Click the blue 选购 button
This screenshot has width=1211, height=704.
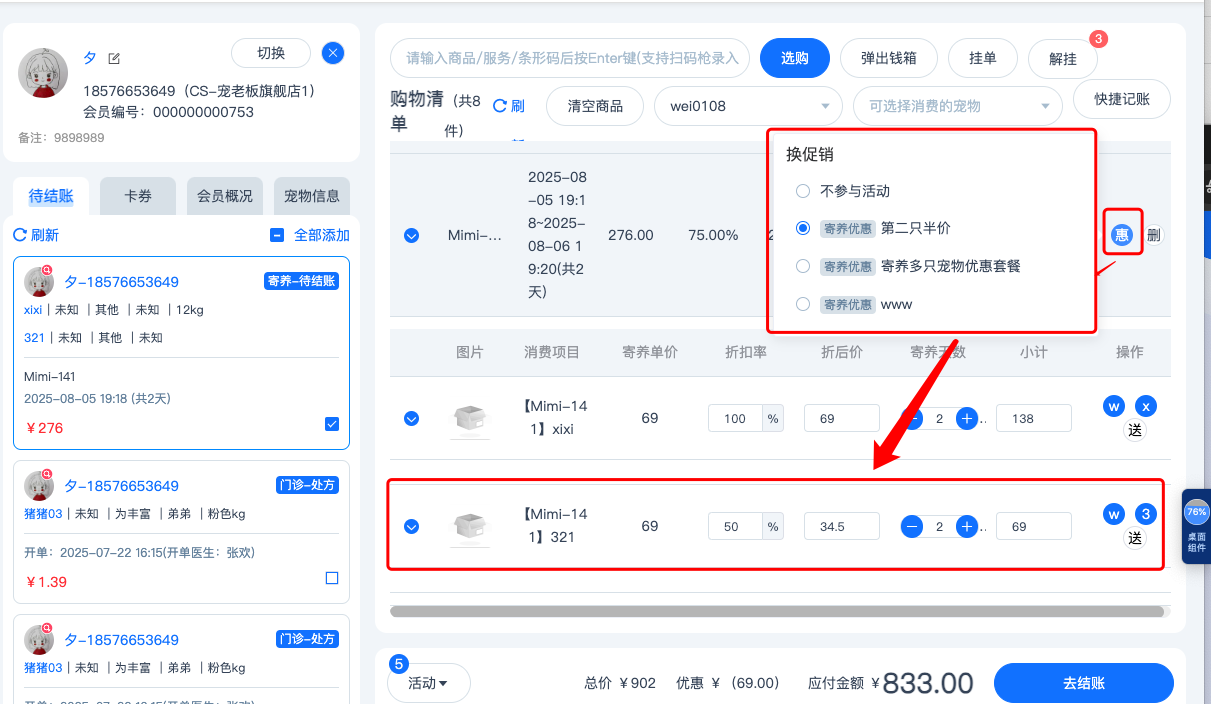pyautogui.click(x=795, y=58)
